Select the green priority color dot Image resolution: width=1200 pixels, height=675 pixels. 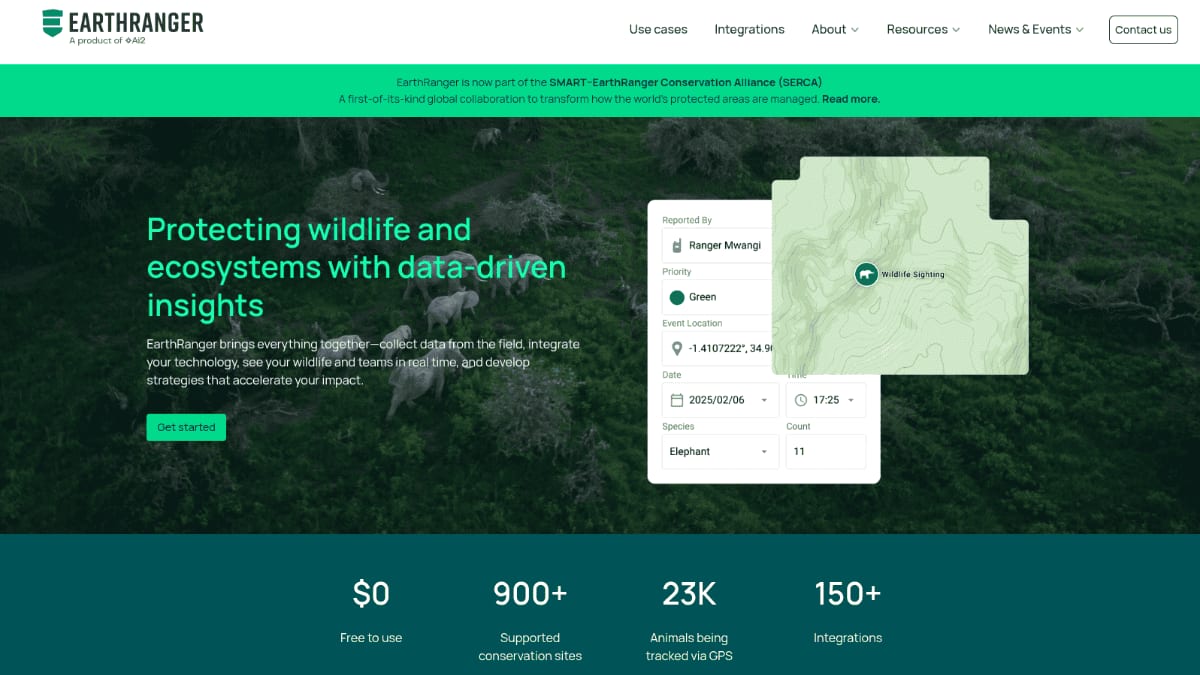coord(677,297)
